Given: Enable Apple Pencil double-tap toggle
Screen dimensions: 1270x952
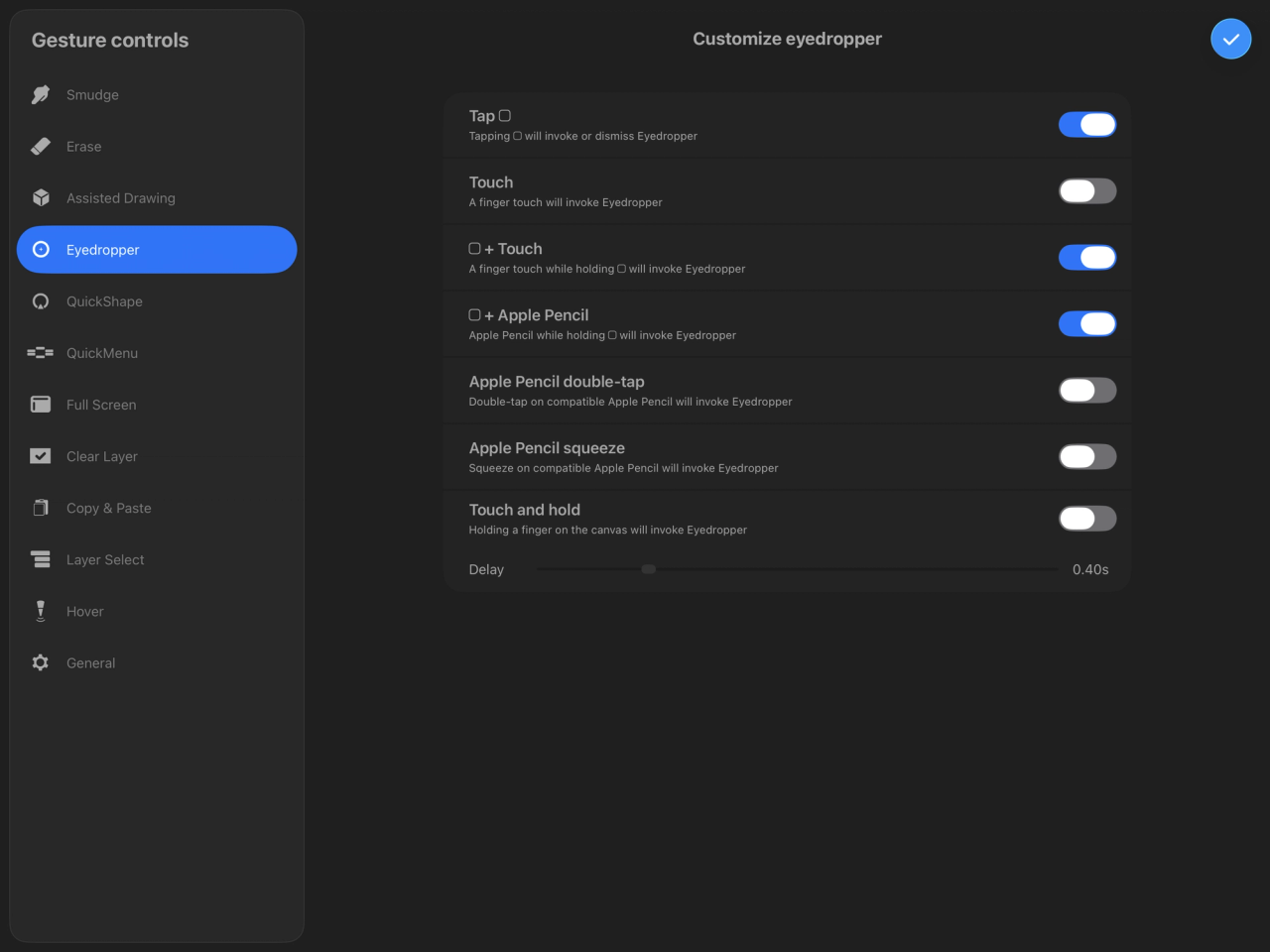Looking at the screenshot, I should [x=1087, y=391].
